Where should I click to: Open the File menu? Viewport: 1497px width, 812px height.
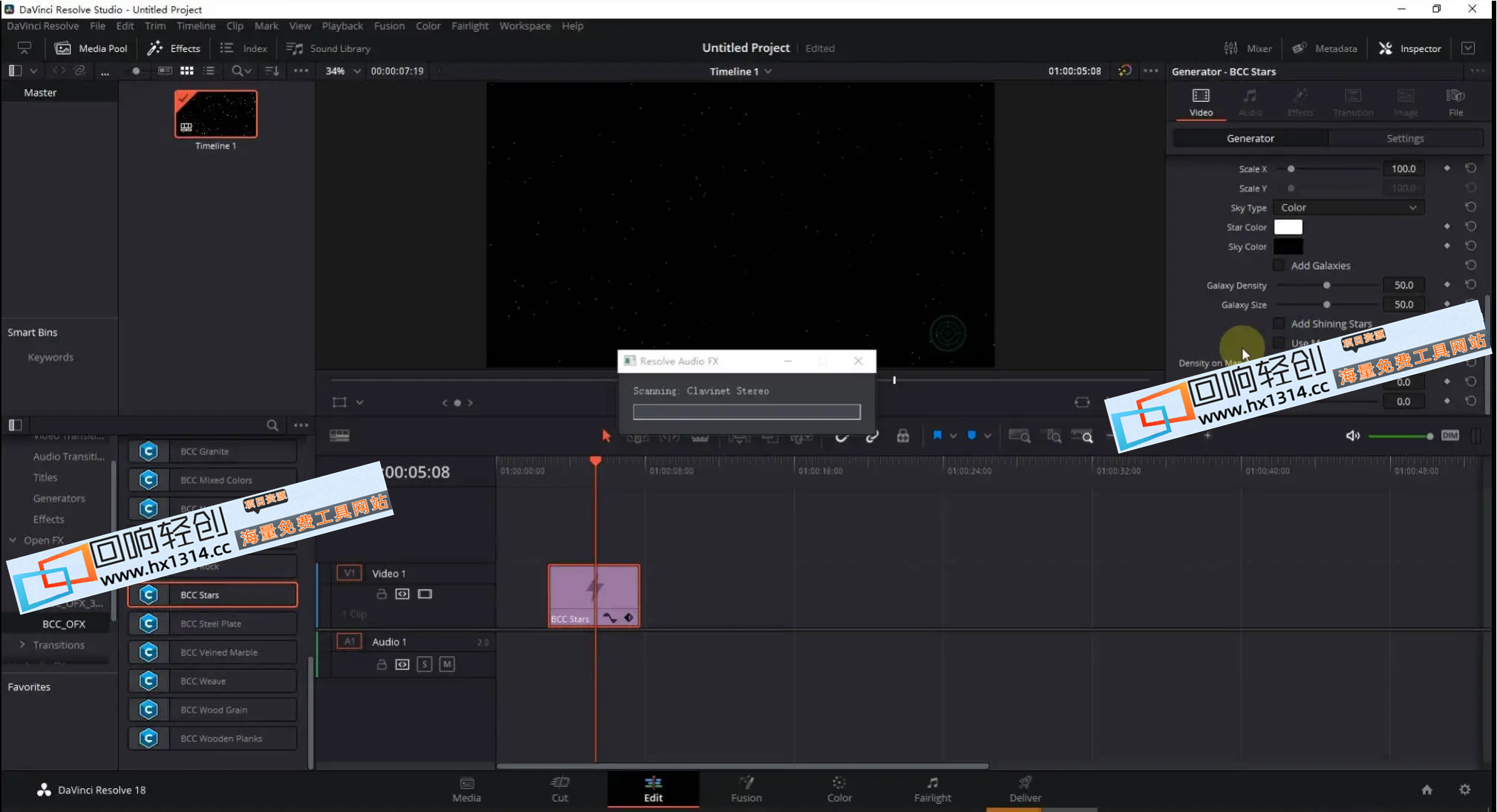[x=97, y=25]
